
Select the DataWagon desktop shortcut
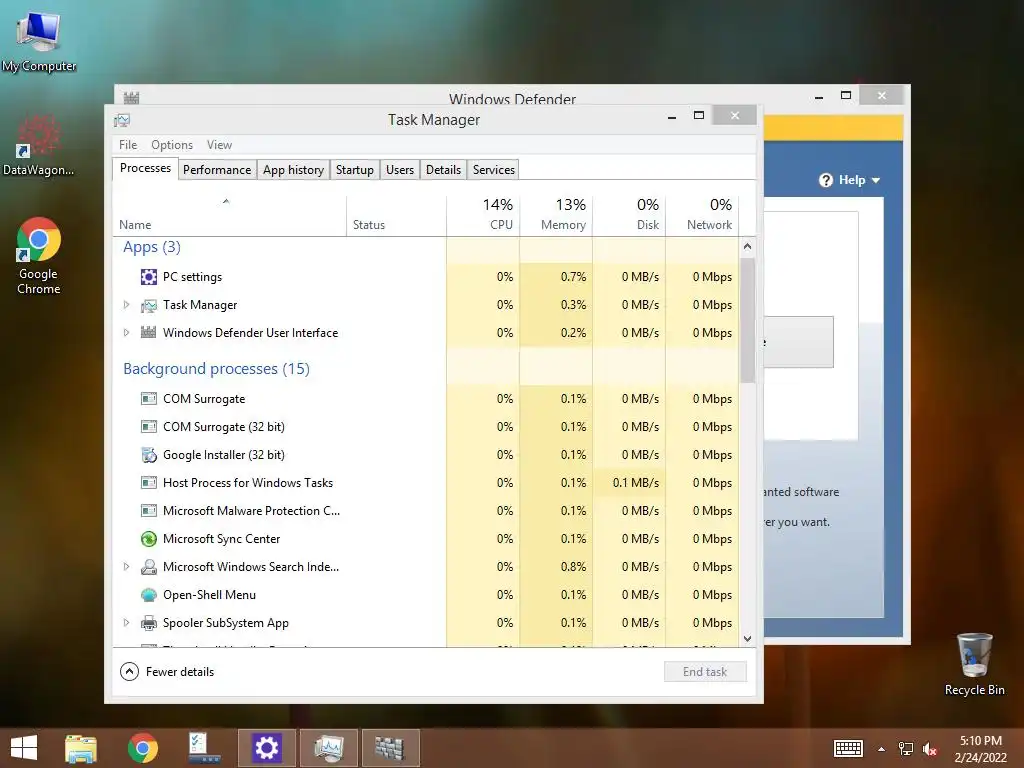pyautogui.click(x=39, y=145)
